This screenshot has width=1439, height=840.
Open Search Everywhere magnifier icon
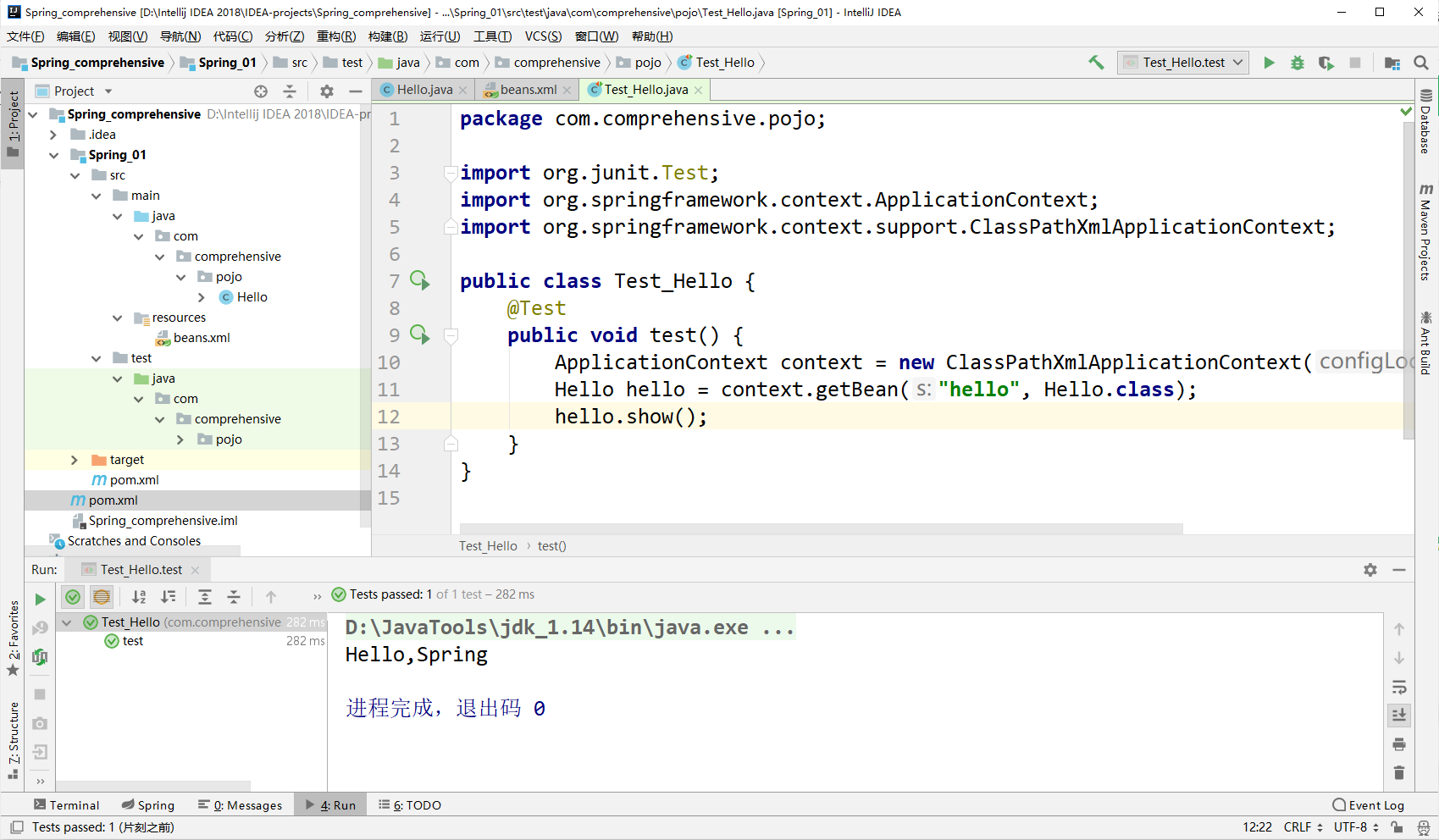coord(1421,63)
